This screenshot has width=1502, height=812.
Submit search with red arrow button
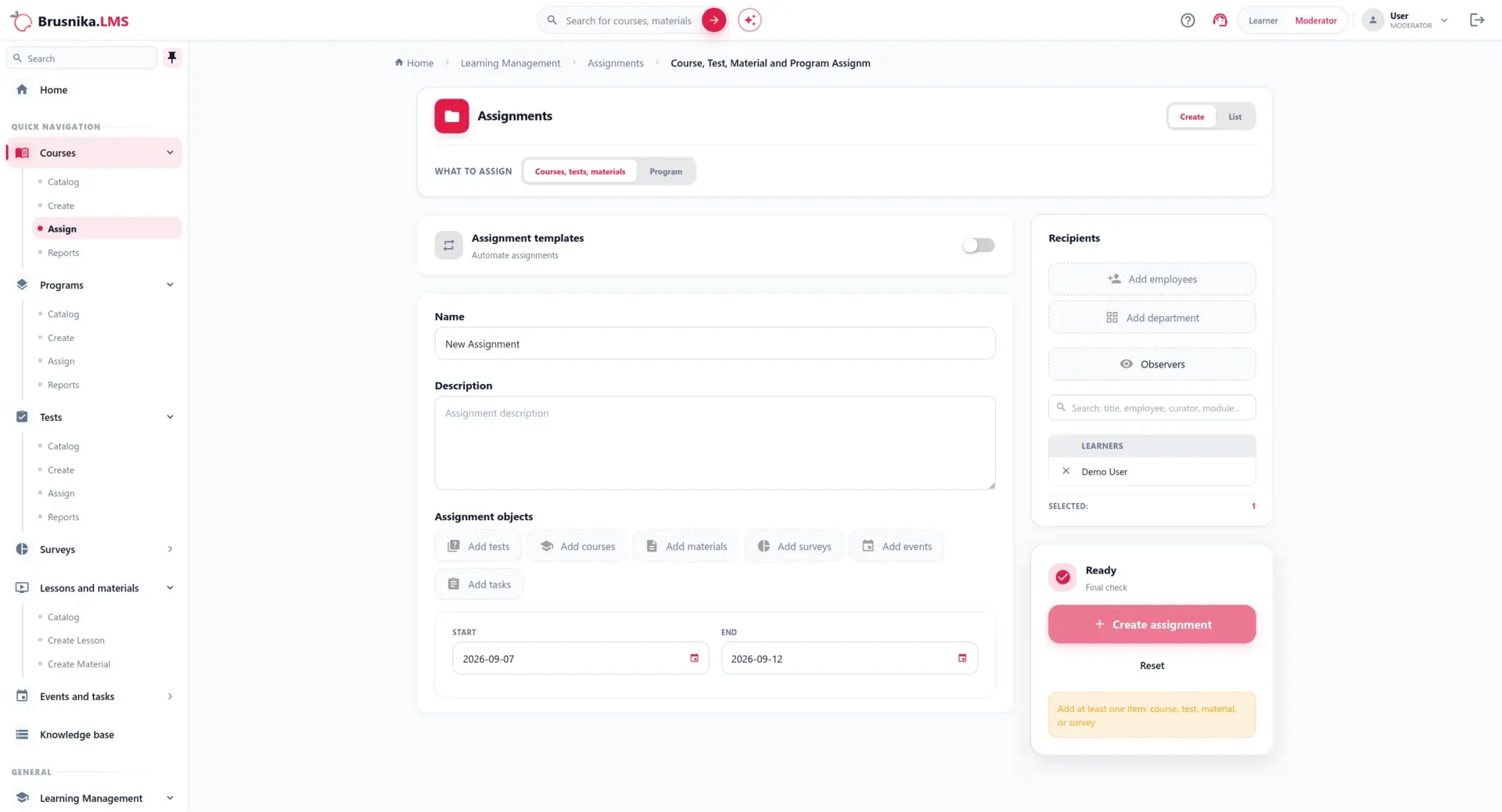point(713,20)
